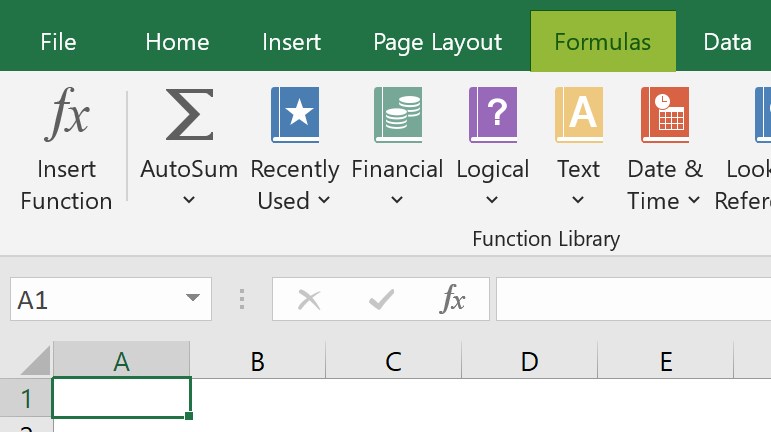Image resolution: width=771 pixels, height=432 pixels.
Task: Select the Formulas tab
Action: point(603,41)
